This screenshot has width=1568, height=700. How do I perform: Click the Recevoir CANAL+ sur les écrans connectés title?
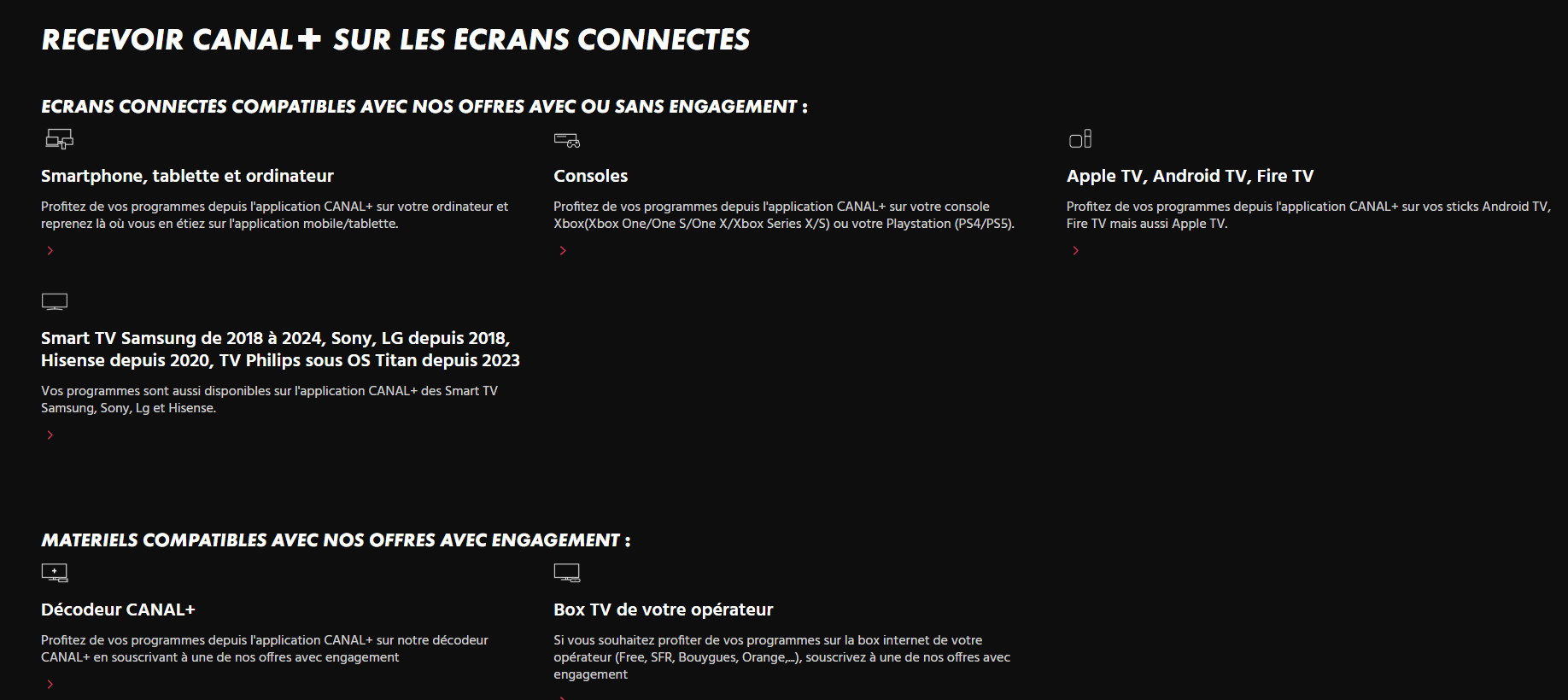395,39
